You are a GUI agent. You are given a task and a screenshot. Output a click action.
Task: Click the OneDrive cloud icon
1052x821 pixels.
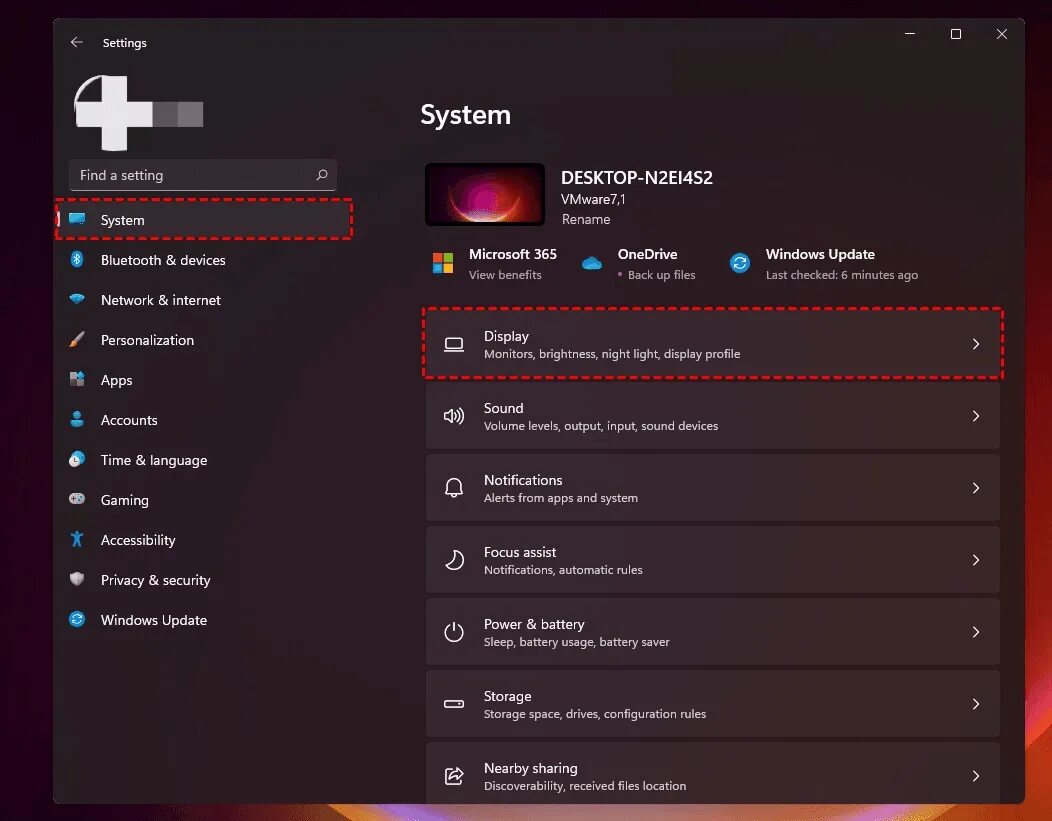(592, 264)
